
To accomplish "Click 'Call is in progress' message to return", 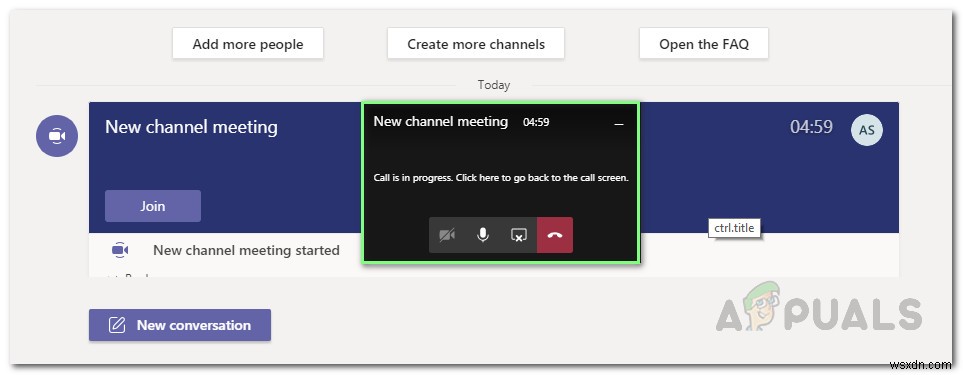I will [x=501, y=178].
